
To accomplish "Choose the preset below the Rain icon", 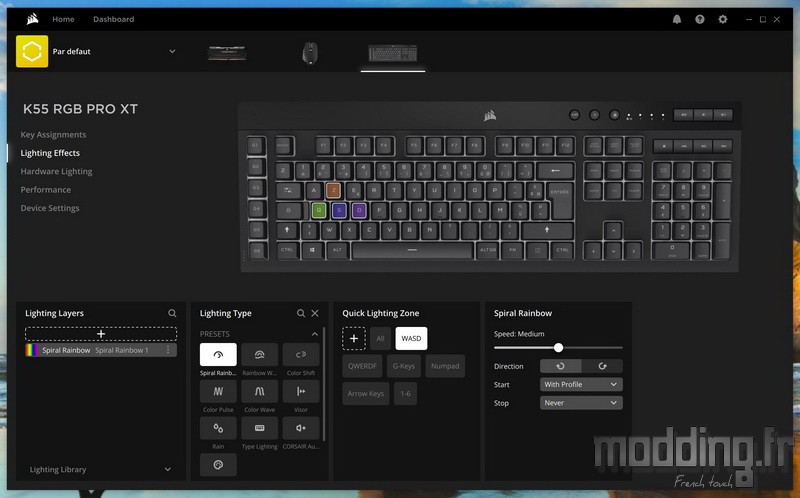I will (x=218, y=465).
